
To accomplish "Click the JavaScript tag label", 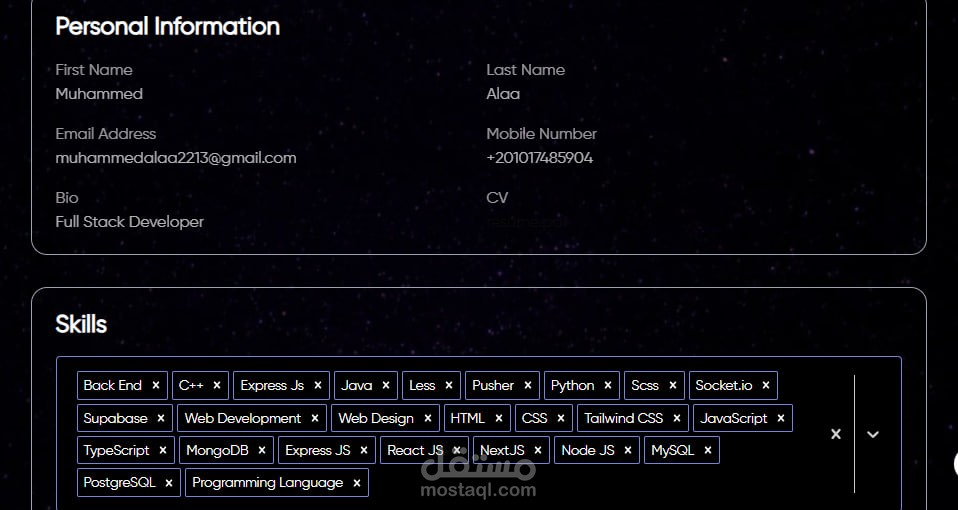I will point(734,419).
